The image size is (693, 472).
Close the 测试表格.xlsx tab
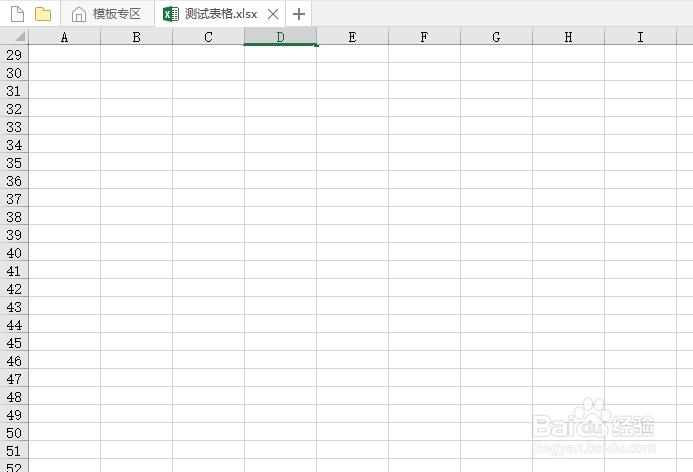(x=273, y=14)
